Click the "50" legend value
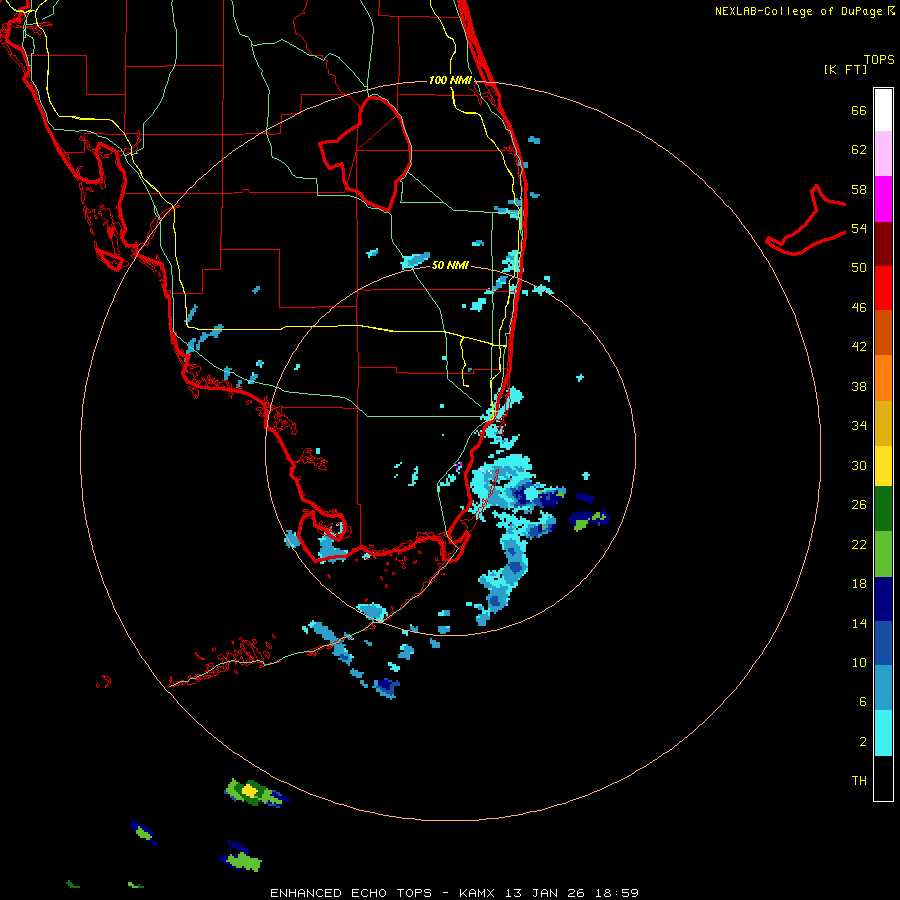 click(859, 268)
